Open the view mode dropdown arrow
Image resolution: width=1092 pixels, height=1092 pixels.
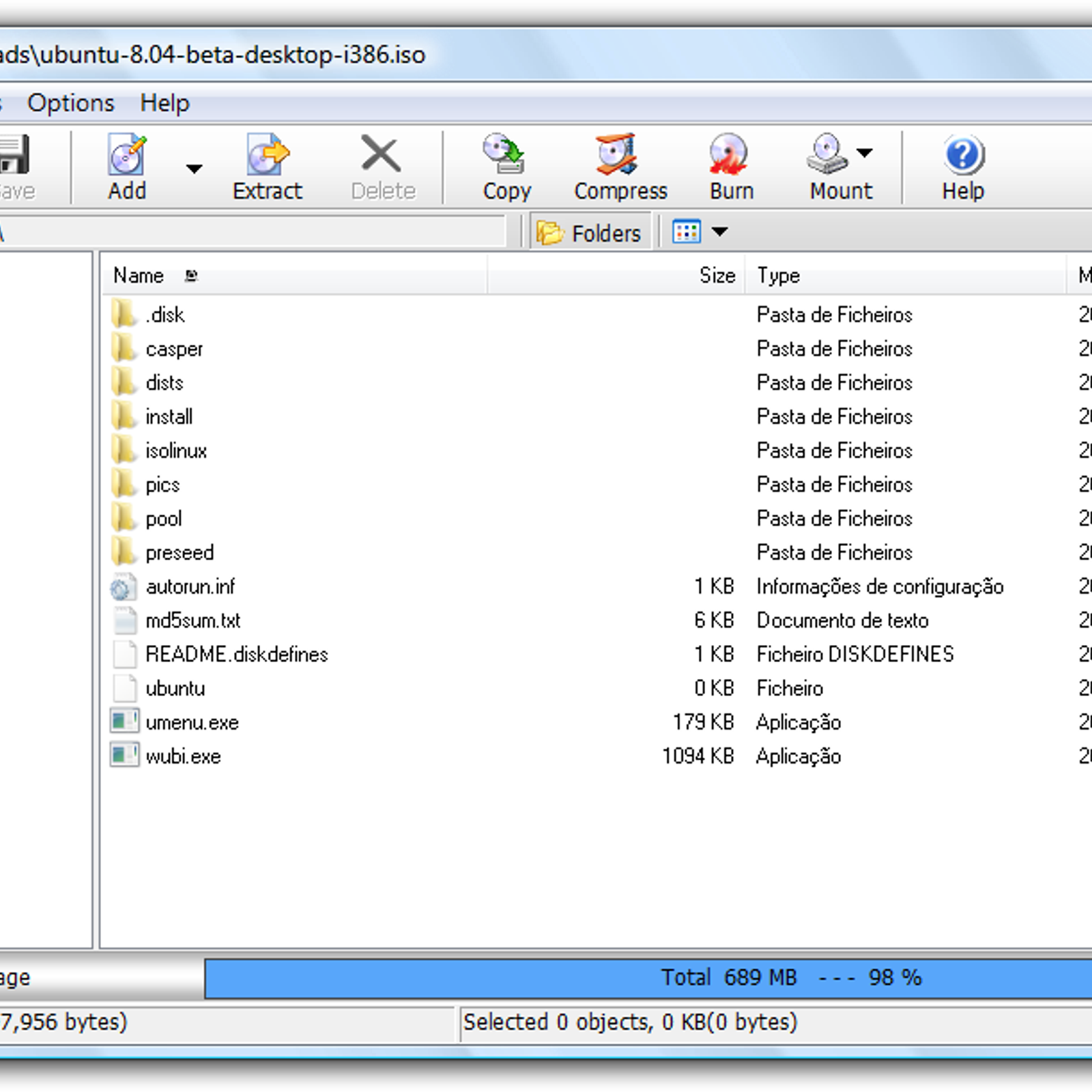tap(719, 232)
